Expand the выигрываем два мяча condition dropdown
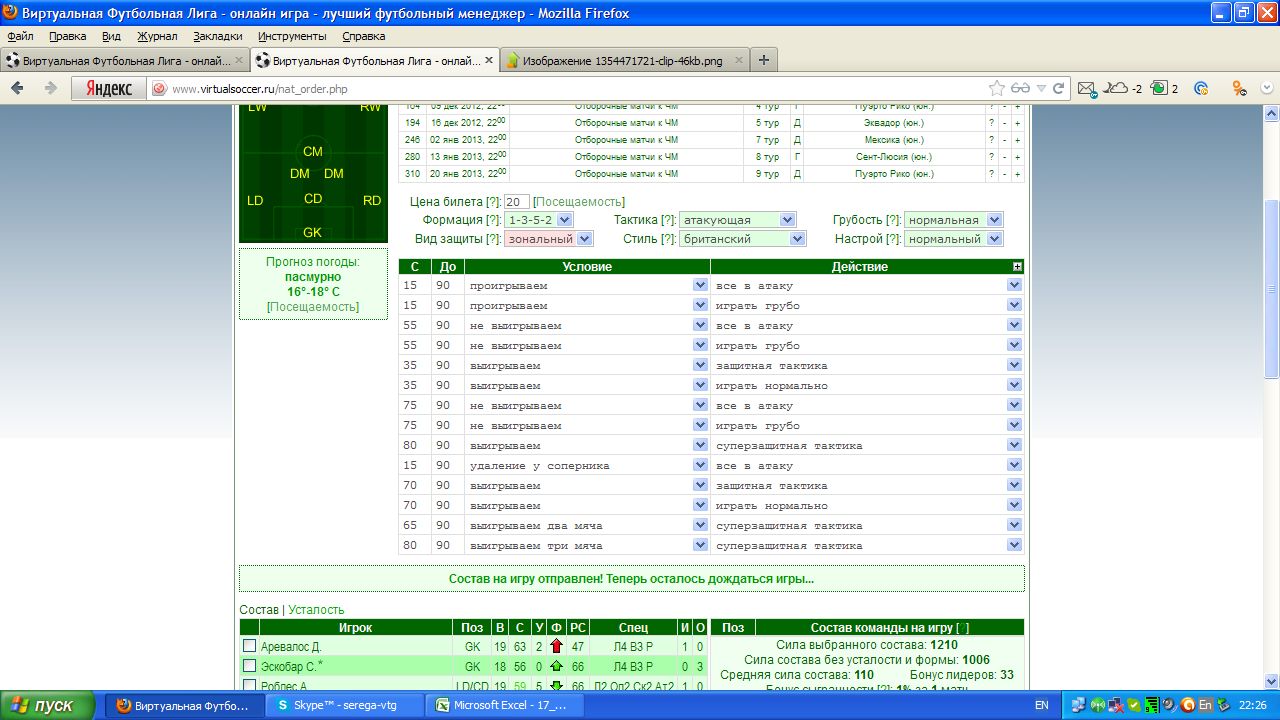This screenshot has width=1280, height=720. [700, 525]
